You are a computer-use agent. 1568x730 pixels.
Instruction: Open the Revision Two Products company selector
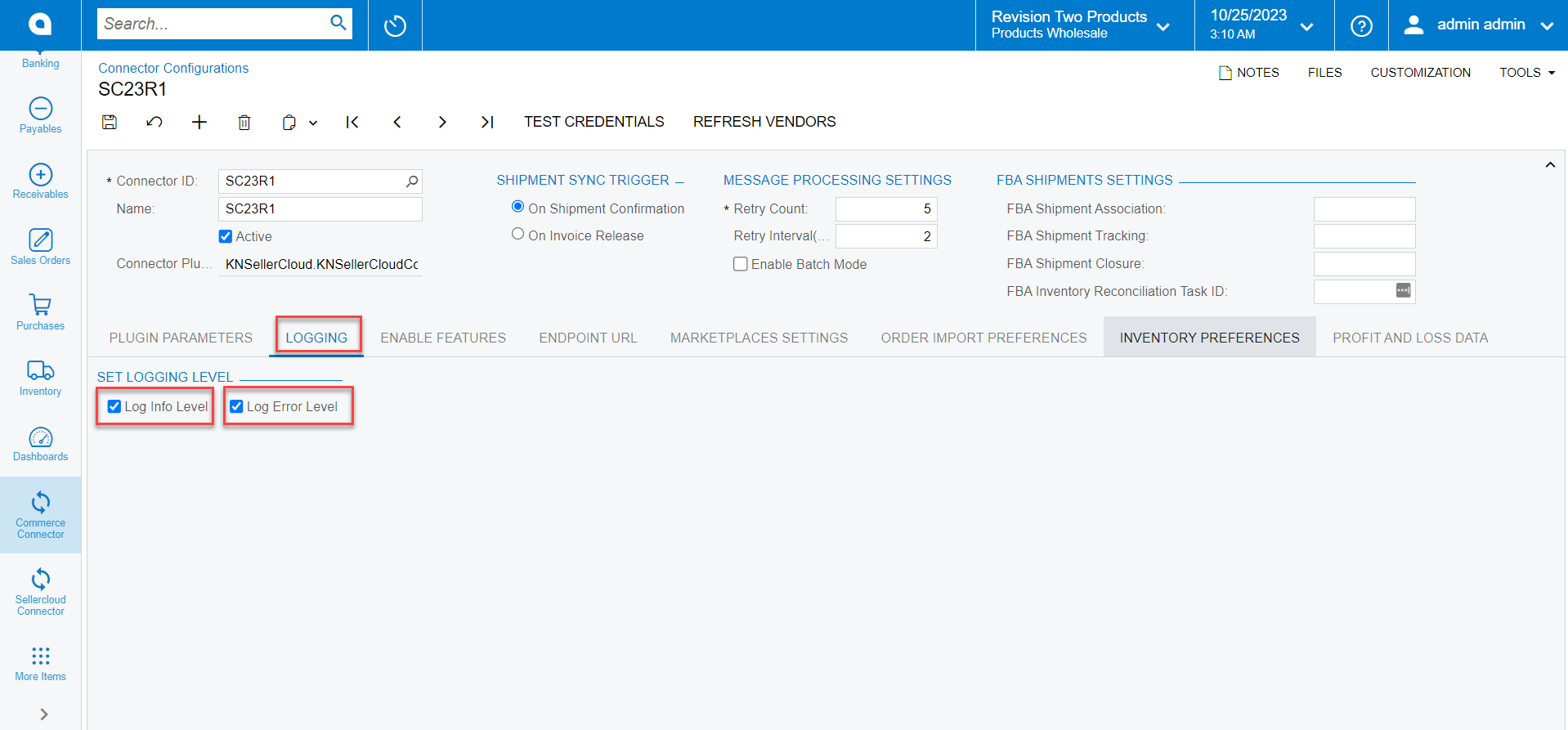click(x=1081, y=25)
